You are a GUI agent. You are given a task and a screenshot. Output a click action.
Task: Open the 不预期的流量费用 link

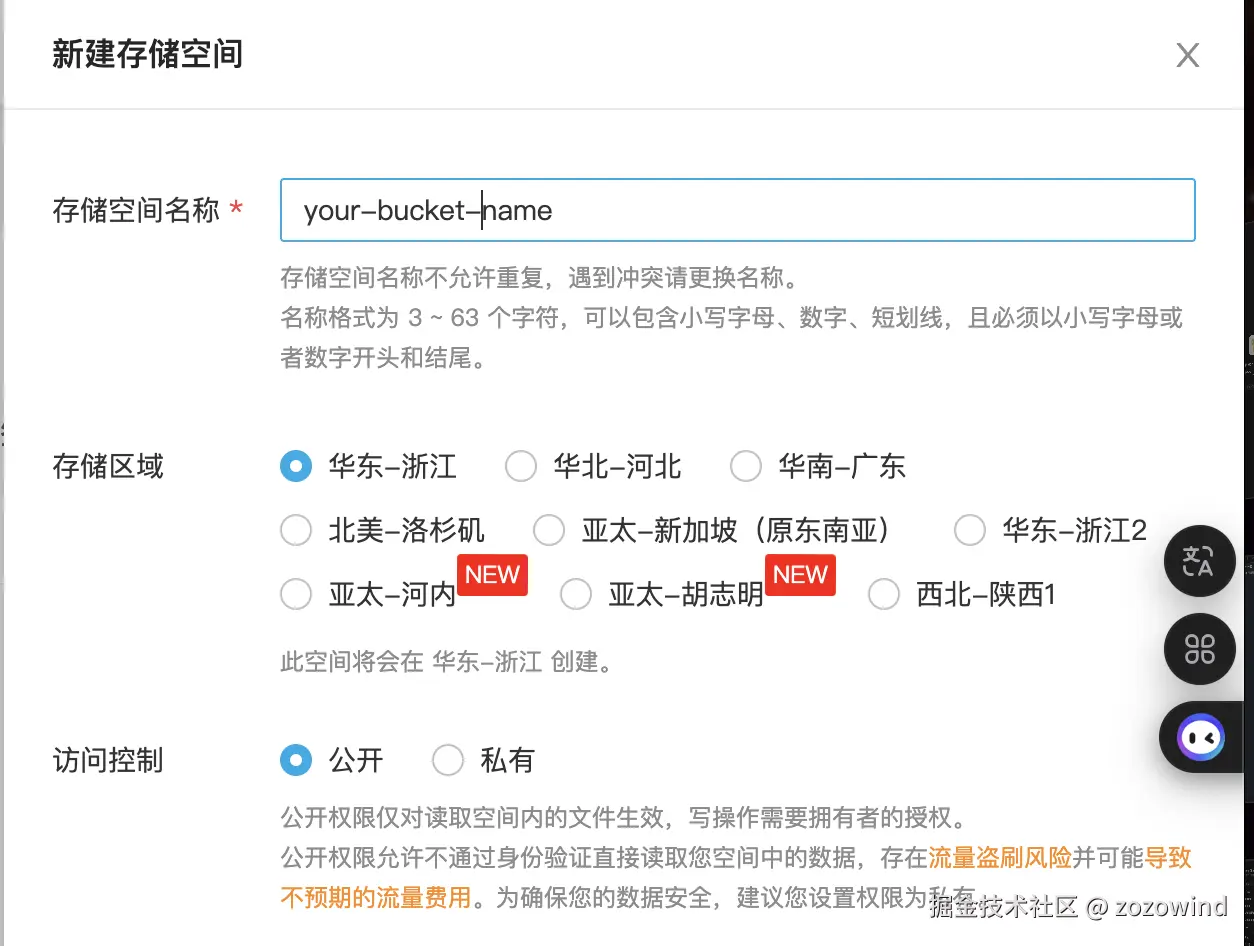[376, 897]
